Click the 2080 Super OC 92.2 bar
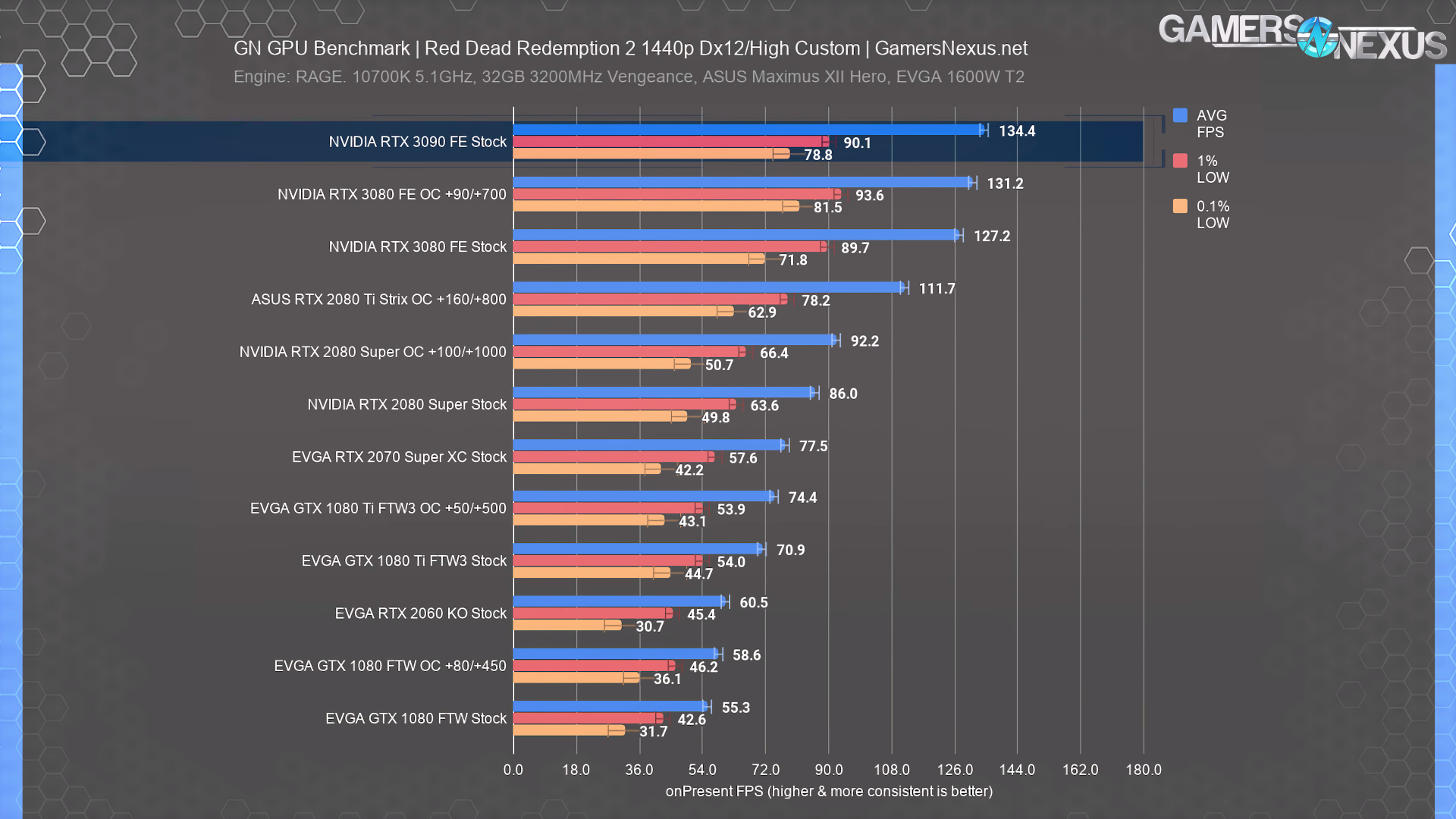The height and width of the screenshot is (819, 1456). click(x=673, y=340)
